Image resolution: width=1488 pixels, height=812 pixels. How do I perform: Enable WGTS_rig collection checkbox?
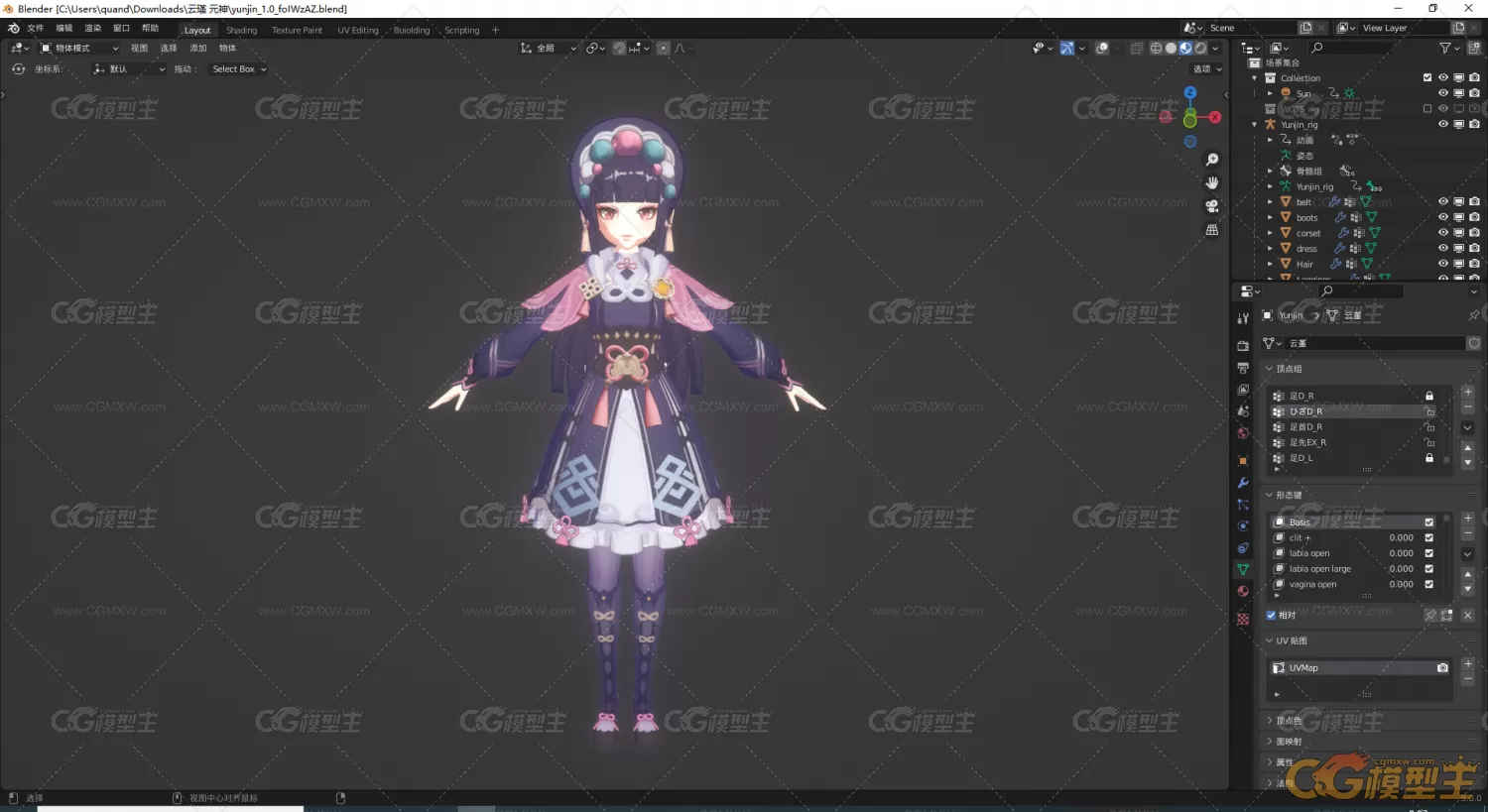point(1427,108)
